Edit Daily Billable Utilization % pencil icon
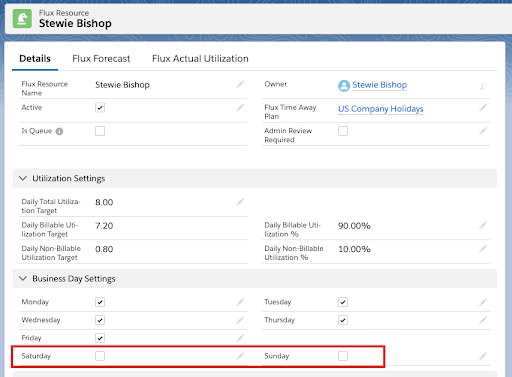This screenshot has width=512, height=377. pyautogui.click(x=483, y=225)
